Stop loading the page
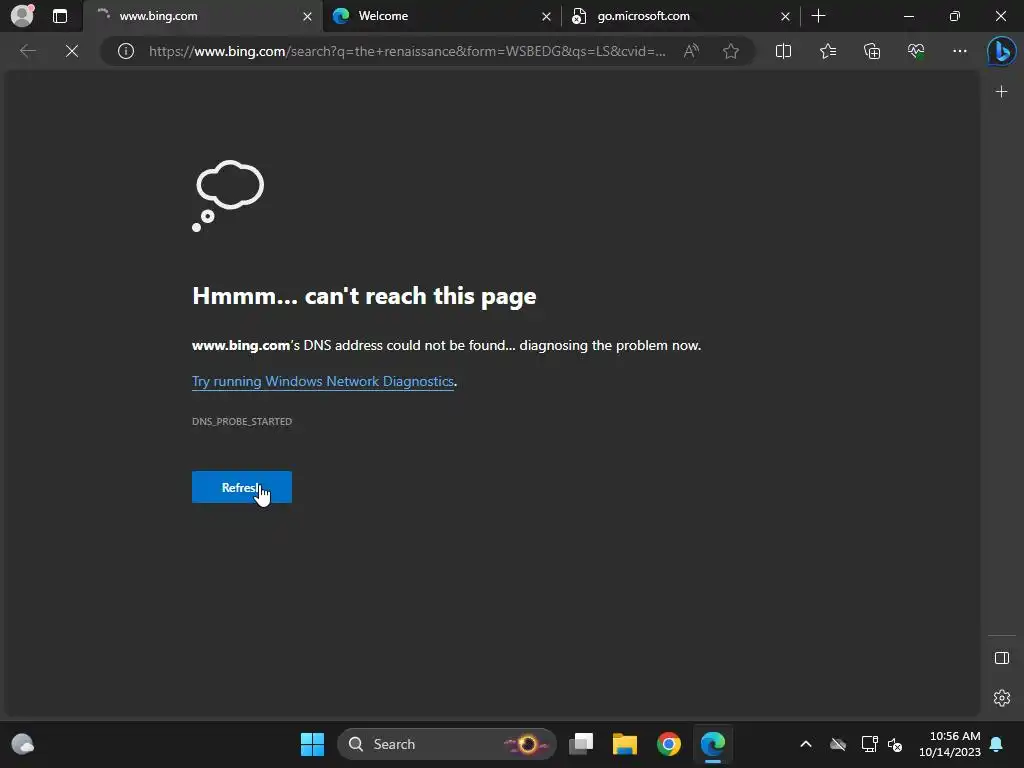The width and height of the screenshot is (1024, 768). tap(72, 51)
